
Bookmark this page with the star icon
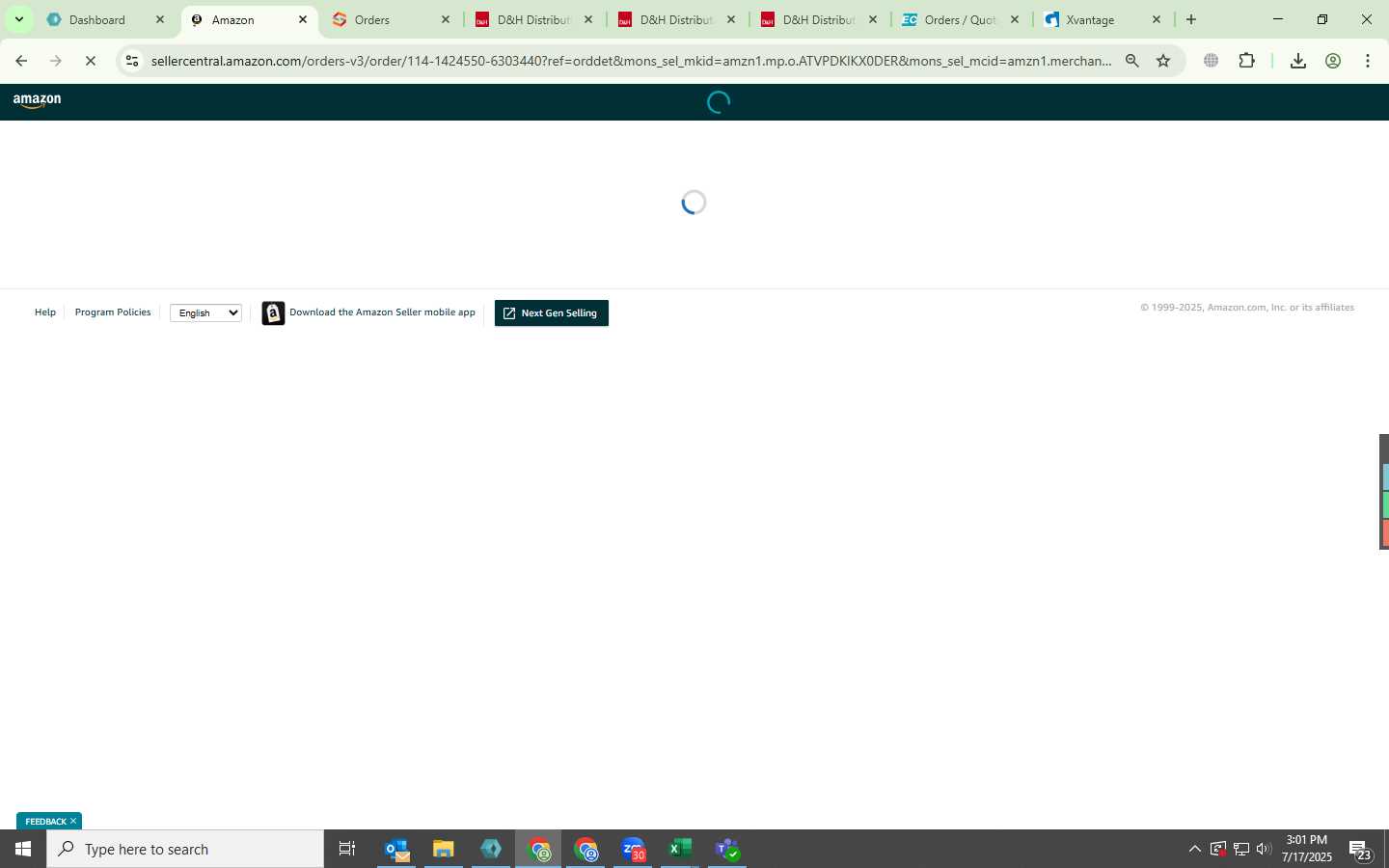point(1163,61)
